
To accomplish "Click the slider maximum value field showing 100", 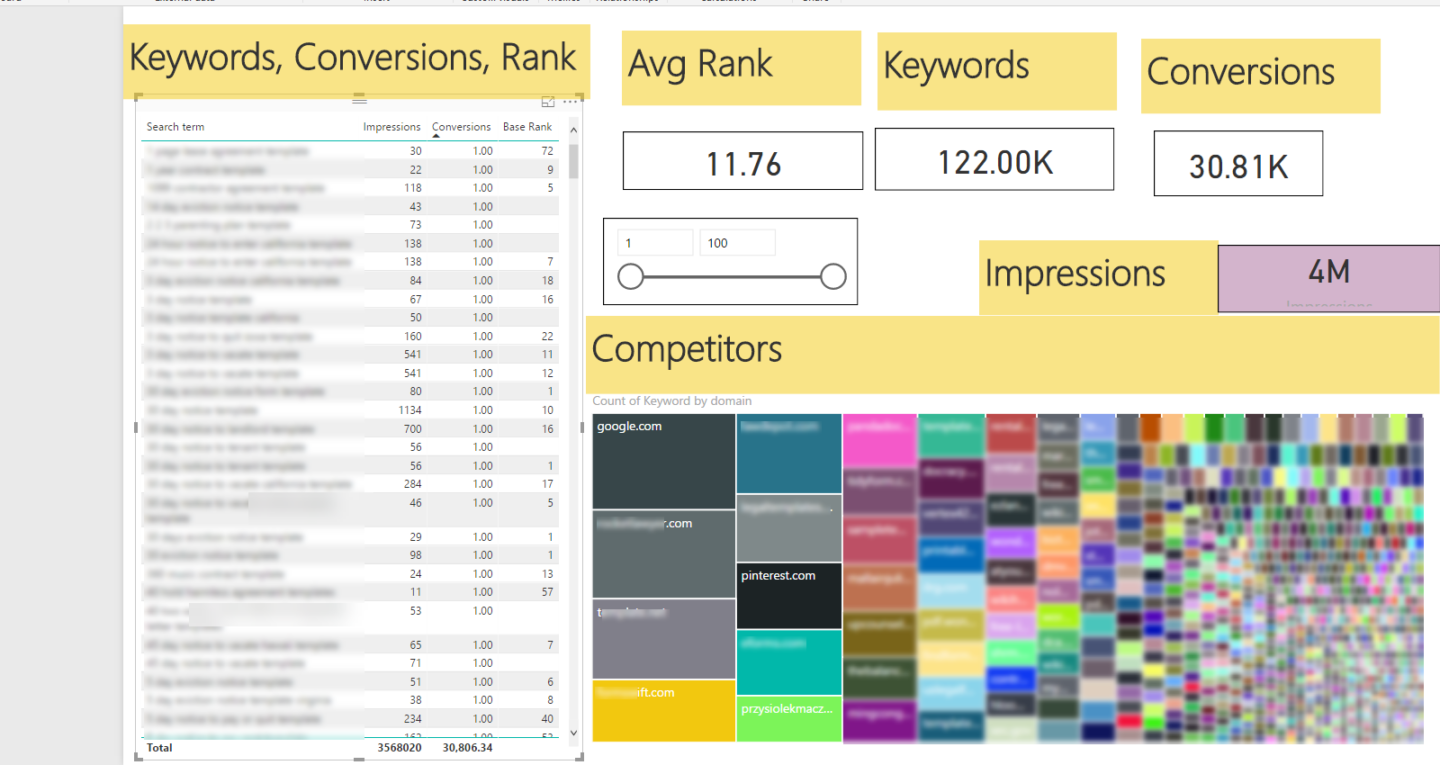I will tap(737, 243).
